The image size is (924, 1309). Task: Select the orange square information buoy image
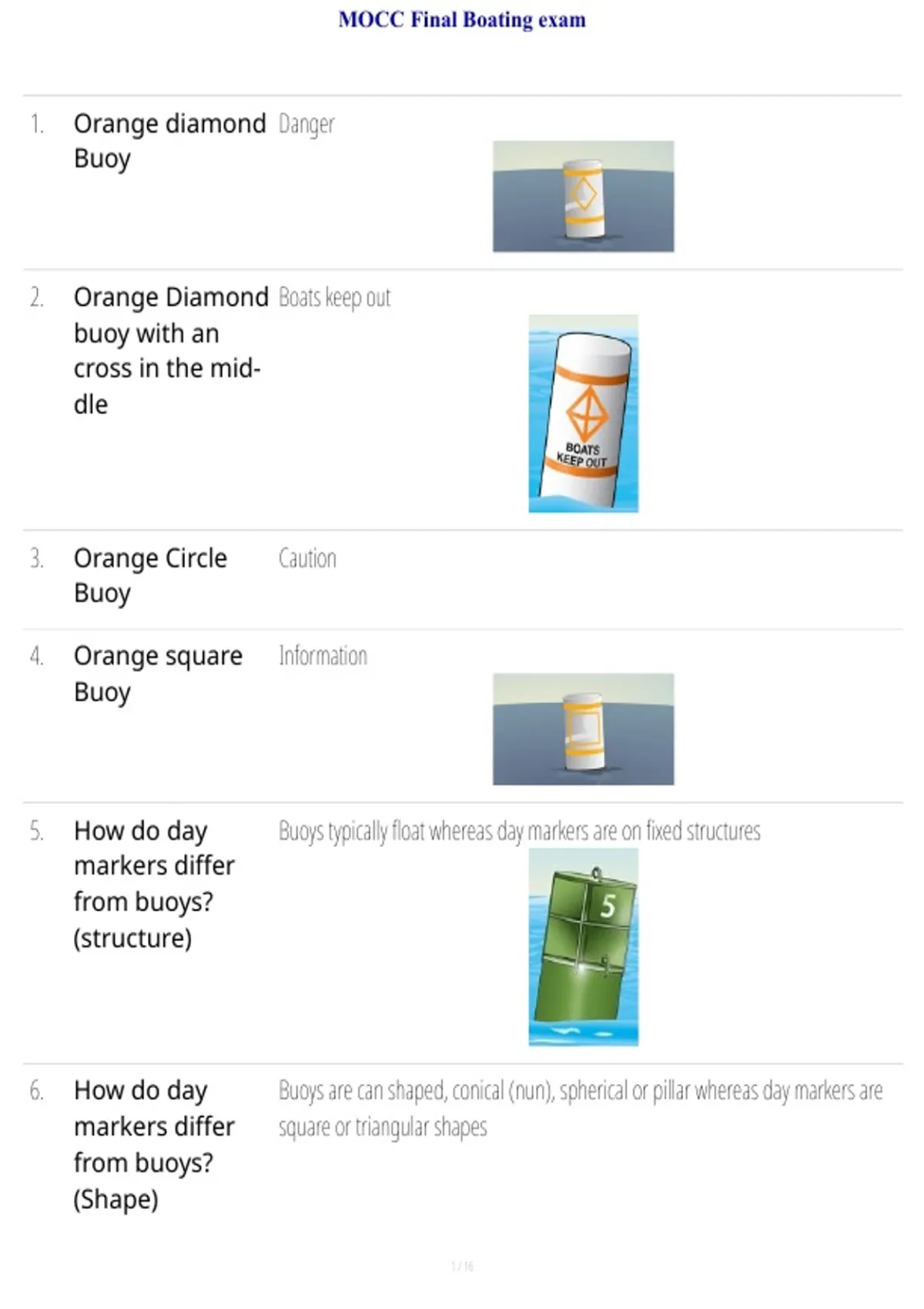[x=583, y=729]
